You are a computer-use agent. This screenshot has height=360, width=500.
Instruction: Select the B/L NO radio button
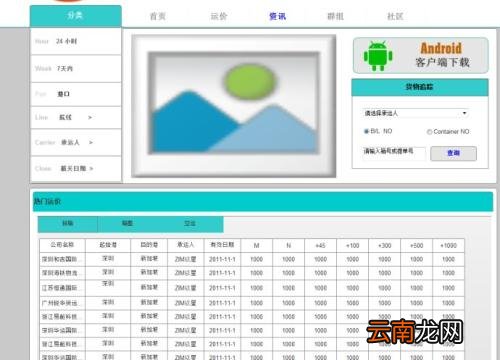[366, 131]
